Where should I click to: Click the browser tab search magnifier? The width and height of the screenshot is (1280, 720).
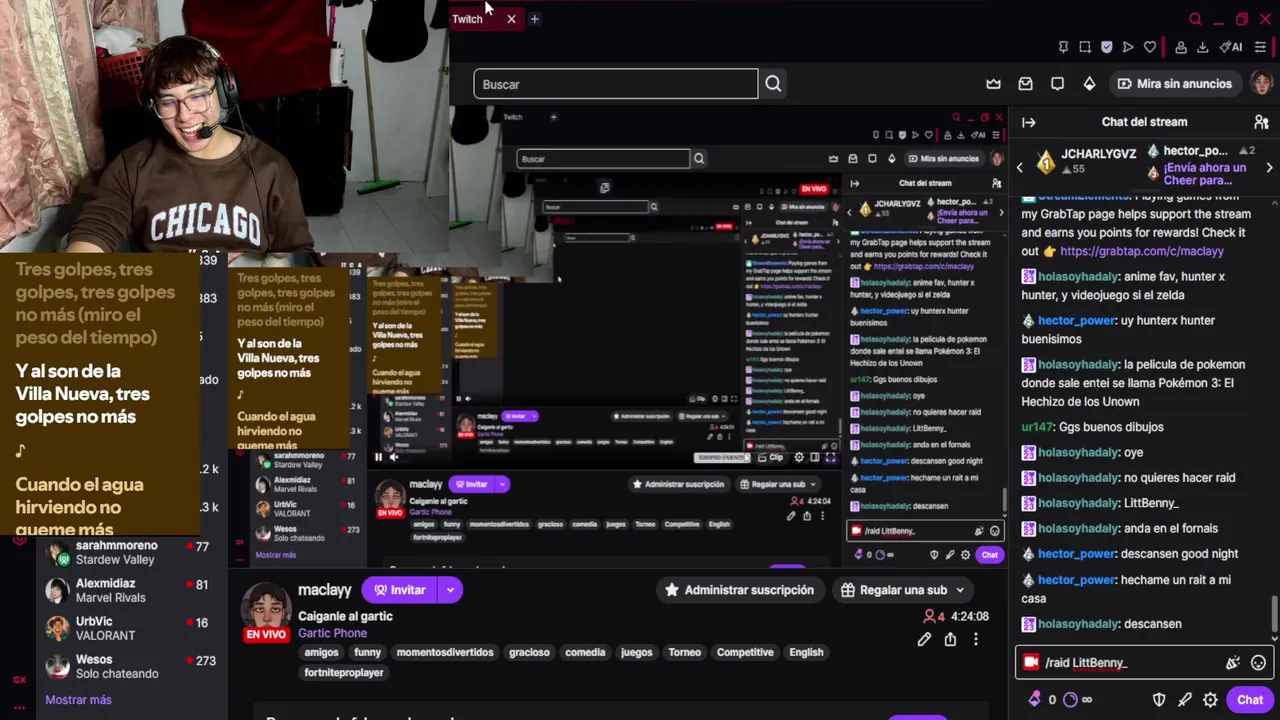(1195, 19)
